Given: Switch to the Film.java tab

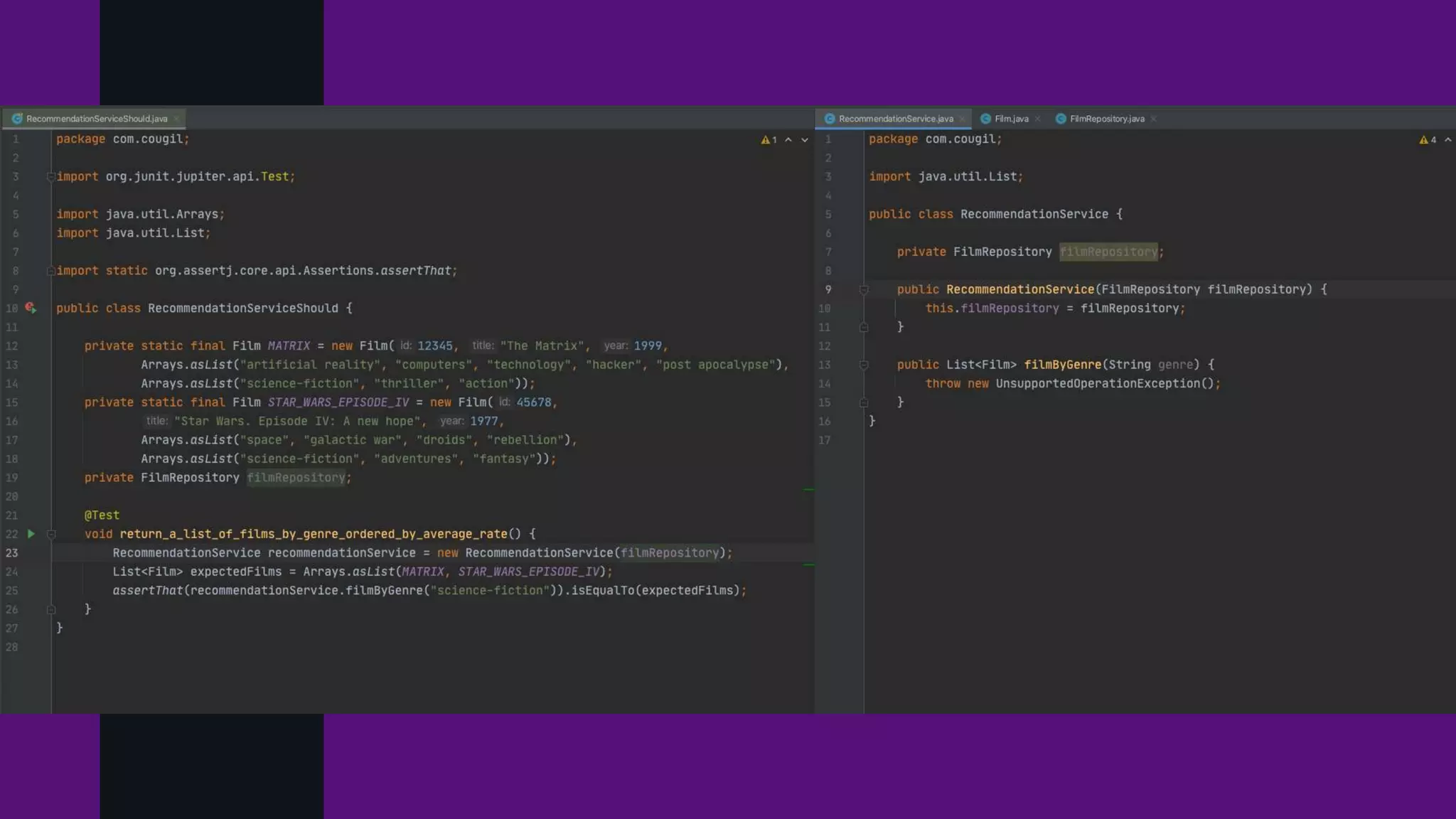Looking at the screenshot, I should click(1011, 119).
